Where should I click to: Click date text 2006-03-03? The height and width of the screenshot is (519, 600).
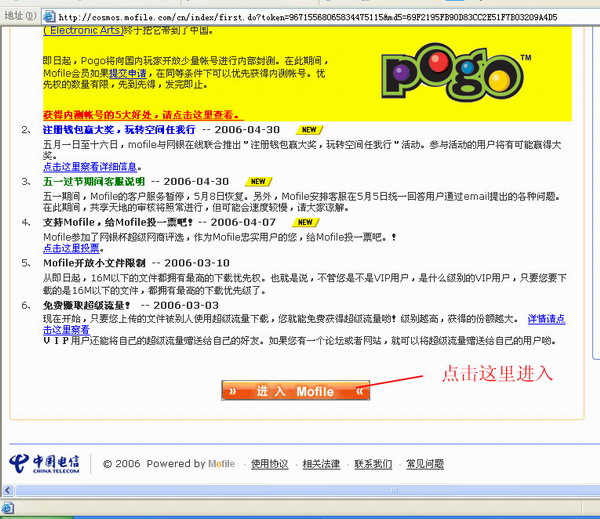tap(186, 305)
